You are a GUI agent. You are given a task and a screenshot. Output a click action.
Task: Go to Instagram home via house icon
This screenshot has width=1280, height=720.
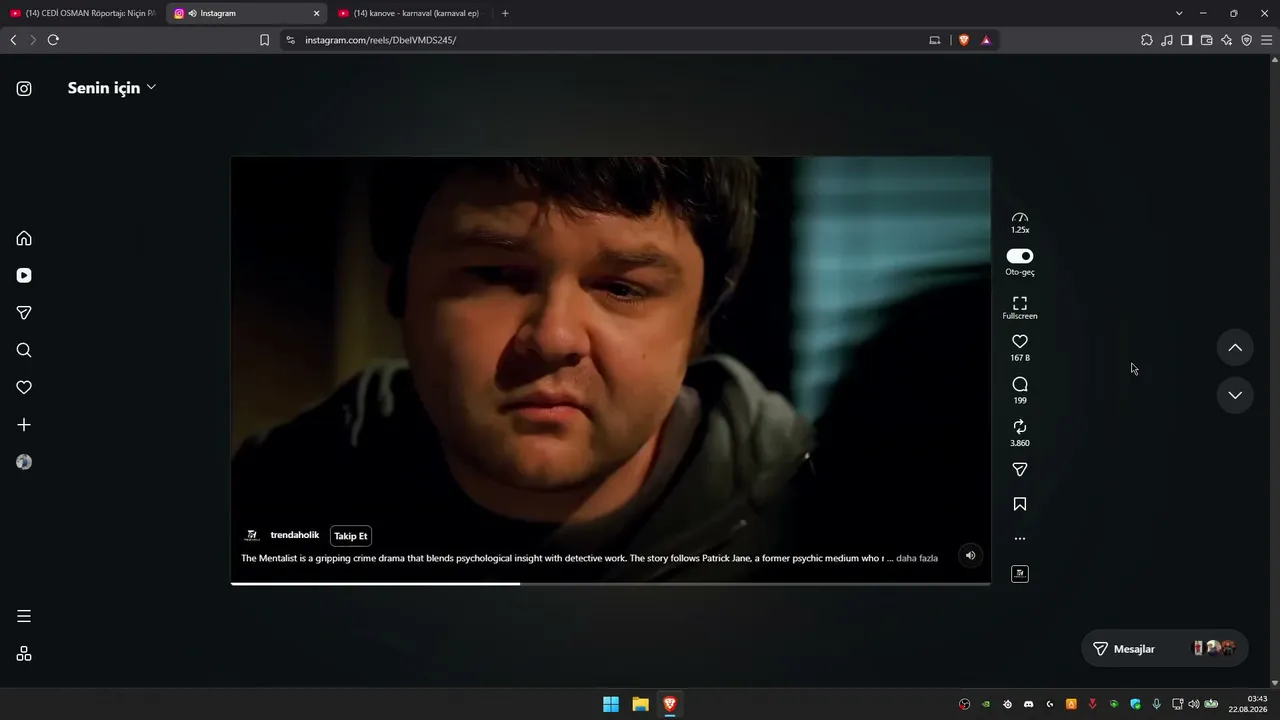click(x=24, y=238)
